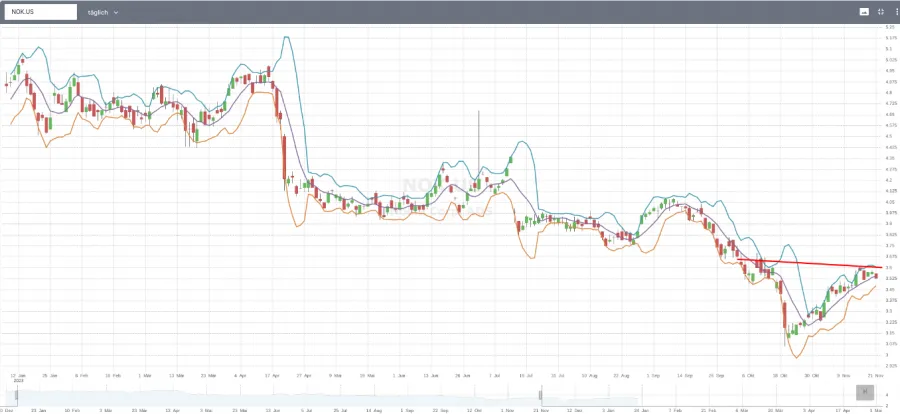The image size is (900, 414).
Task: Toggle fullscreen with the expand icon
Action: (x=880, y=12)
